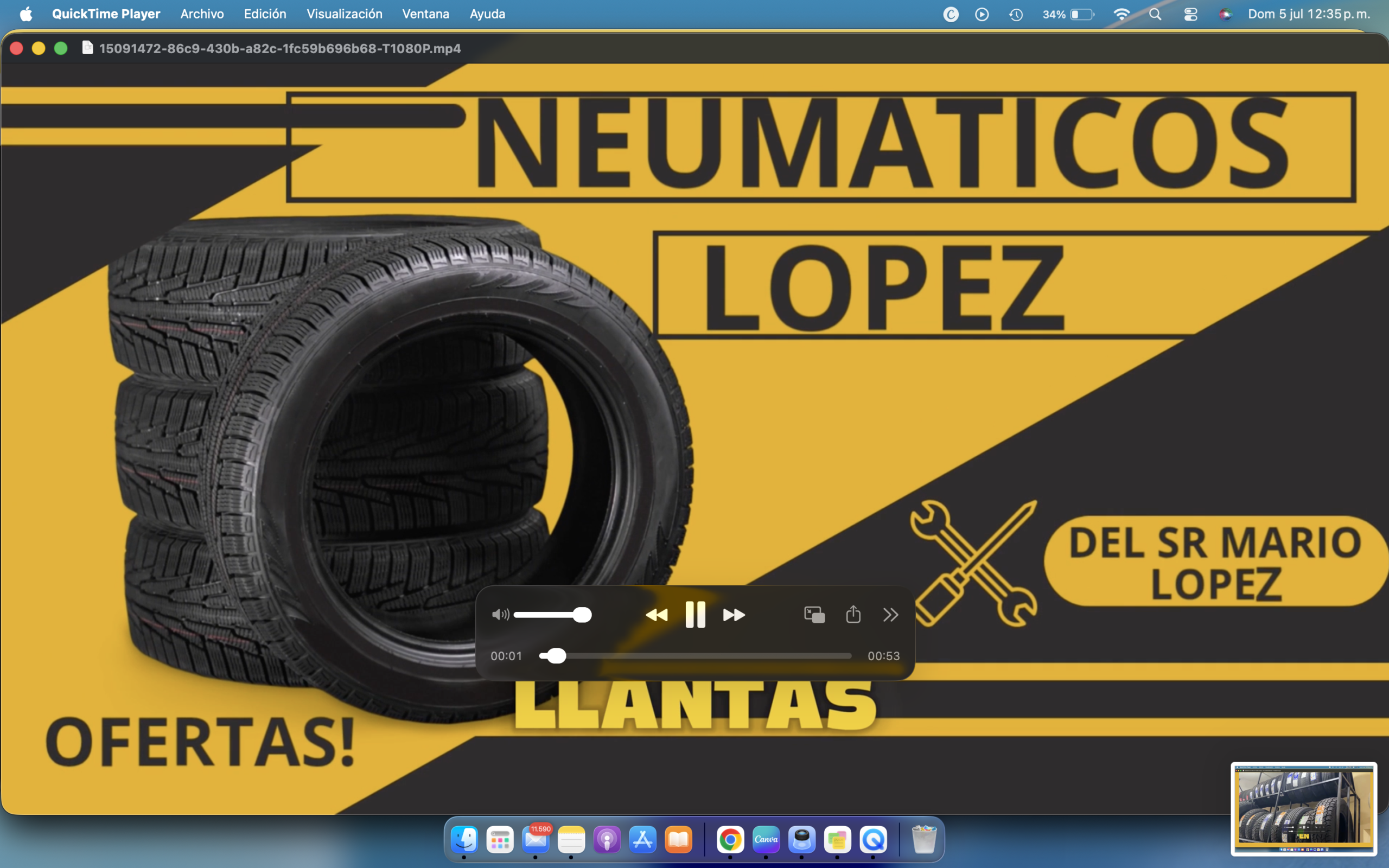This screenshot has width=1389, height=868.
Task: Click the file name 15091472-86c9…T1080P.mp4 in title bar
Action: tap(280, 48)
